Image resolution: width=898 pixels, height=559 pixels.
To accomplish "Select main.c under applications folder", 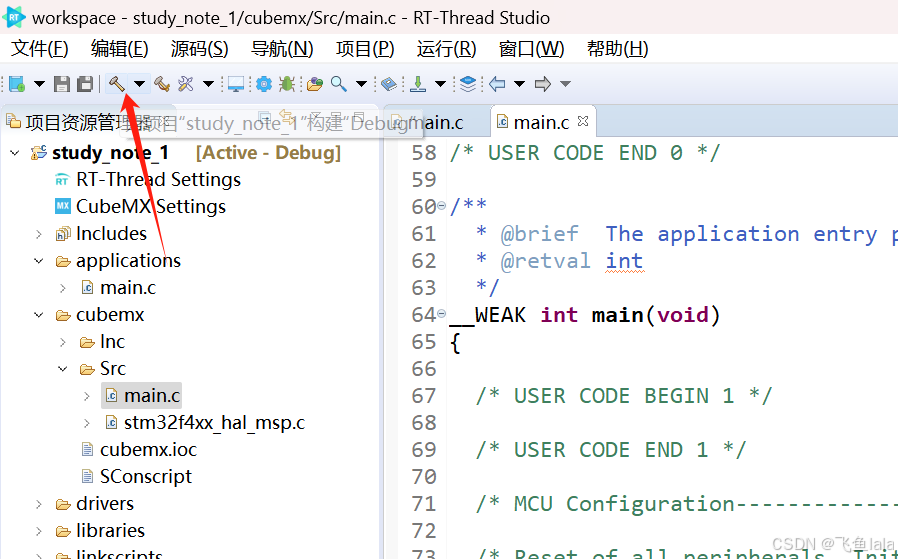I will point(128,288).
